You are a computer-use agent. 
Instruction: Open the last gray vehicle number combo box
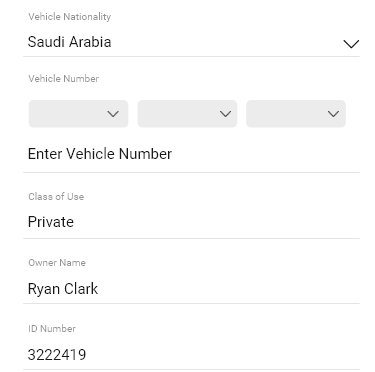296,114
